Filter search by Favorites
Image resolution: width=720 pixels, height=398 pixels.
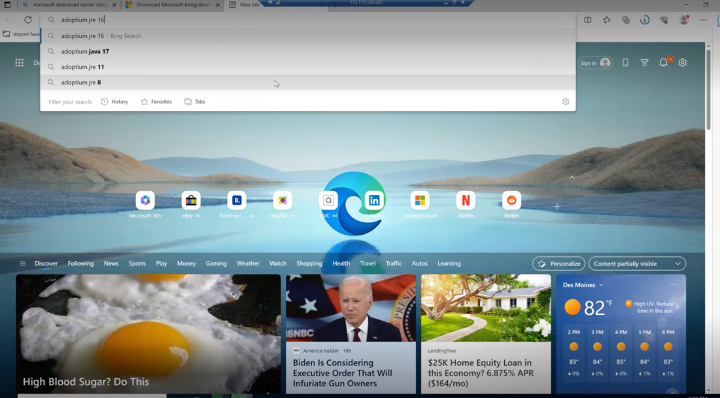[x=156, y=102]
